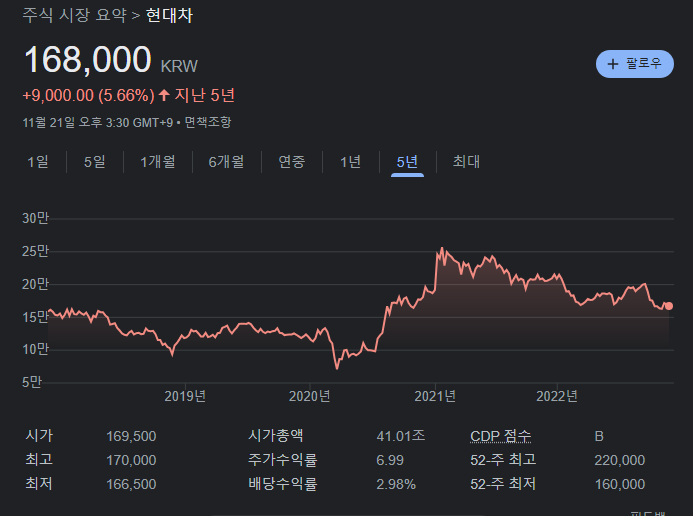The height and width of the screenshot is (516, 693).
Task: Switch to the 1개월 chart tab
Action: click(x=158, y=162)
